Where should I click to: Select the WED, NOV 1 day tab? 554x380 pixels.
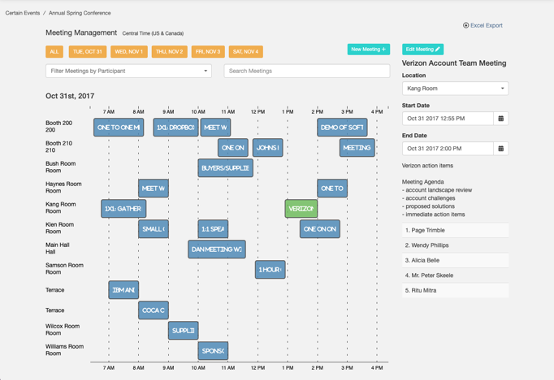click(129, 52)
